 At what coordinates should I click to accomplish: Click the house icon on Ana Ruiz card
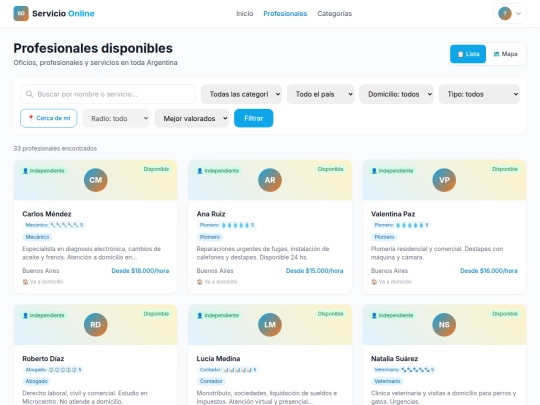point(200,282)
